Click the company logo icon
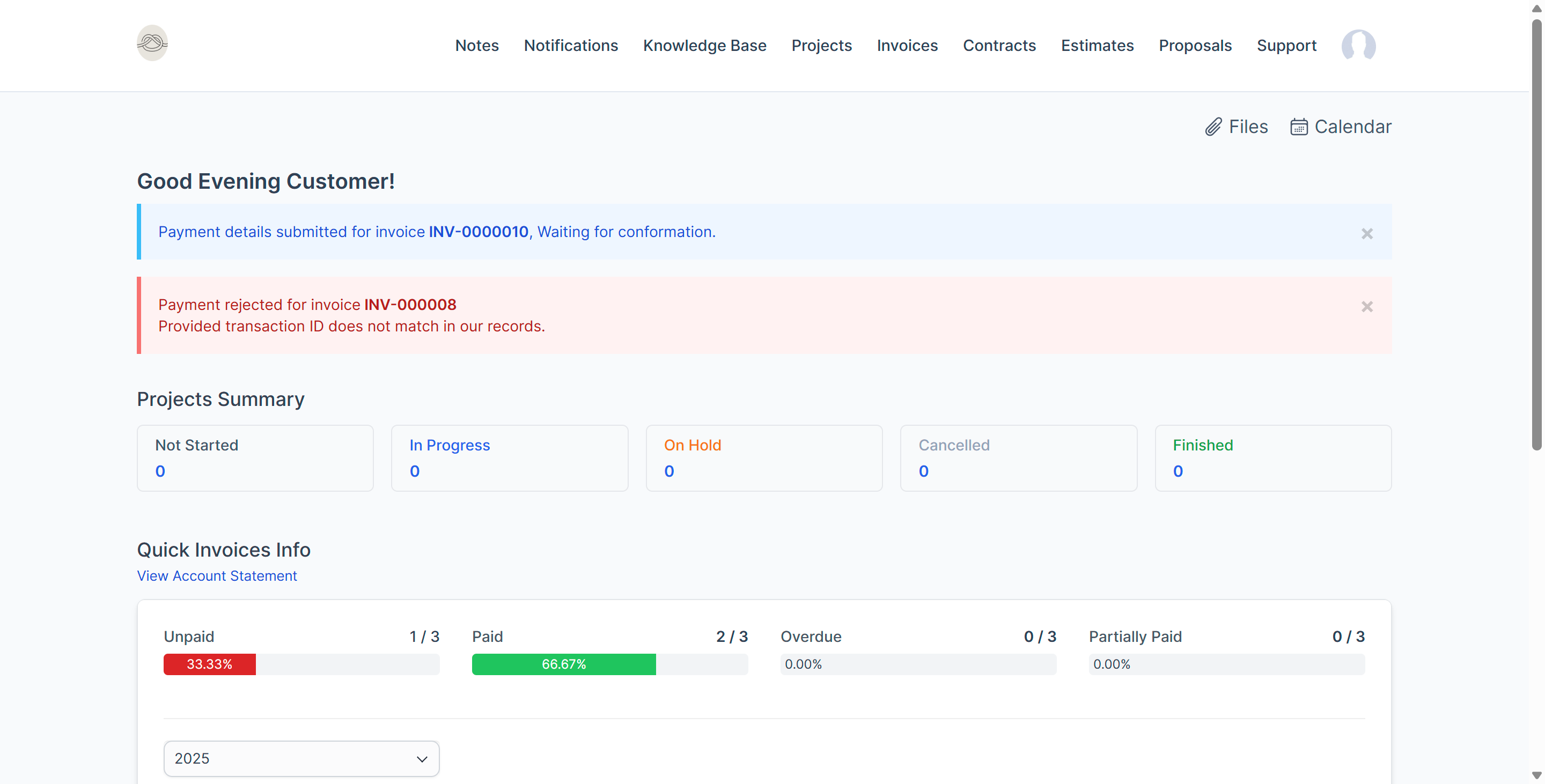Image resolution: width=1545 pixels, height=784 pixels. [152, 43]
